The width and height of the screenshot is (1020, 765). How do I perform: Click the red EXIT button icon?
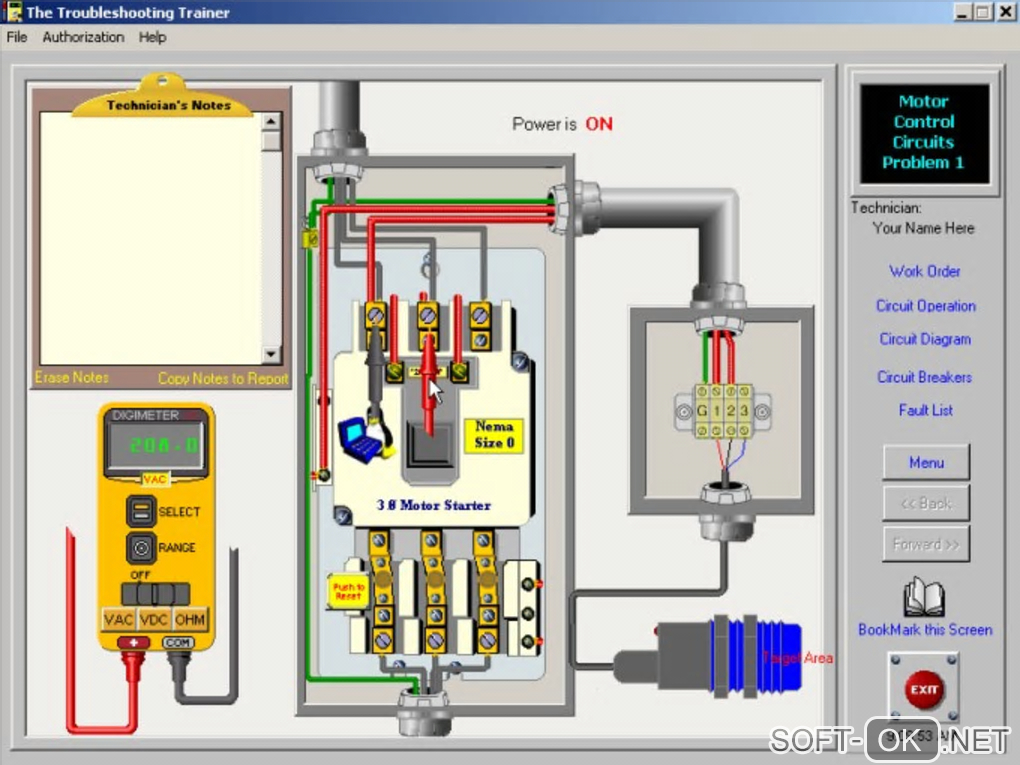(x=923, y=689)
